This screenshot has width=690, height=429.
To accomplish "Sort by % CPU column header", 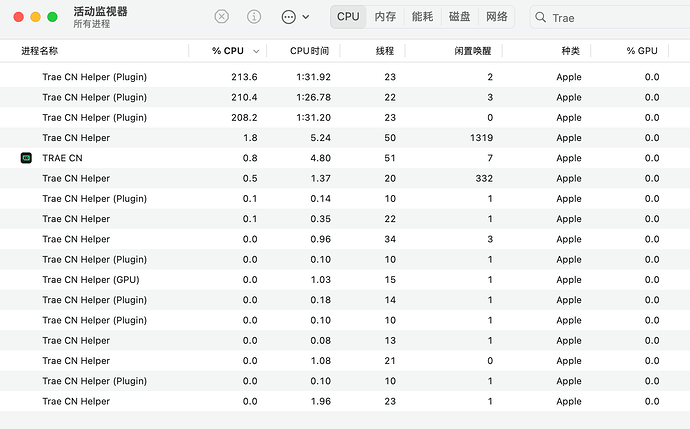I will click(x=228, y=51).
